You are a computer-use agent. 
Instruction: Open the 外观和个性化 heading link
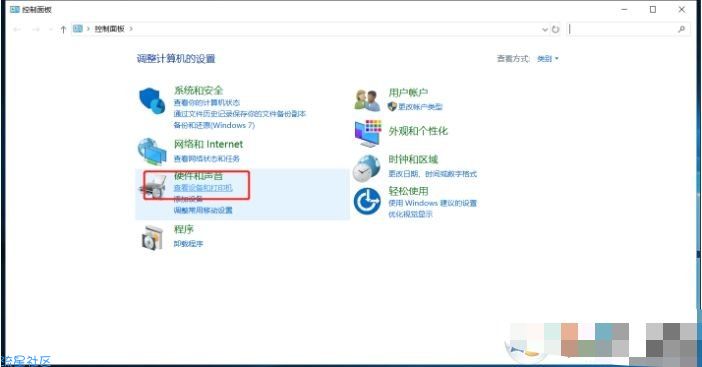pyautogui.click(x=418, y=131)
